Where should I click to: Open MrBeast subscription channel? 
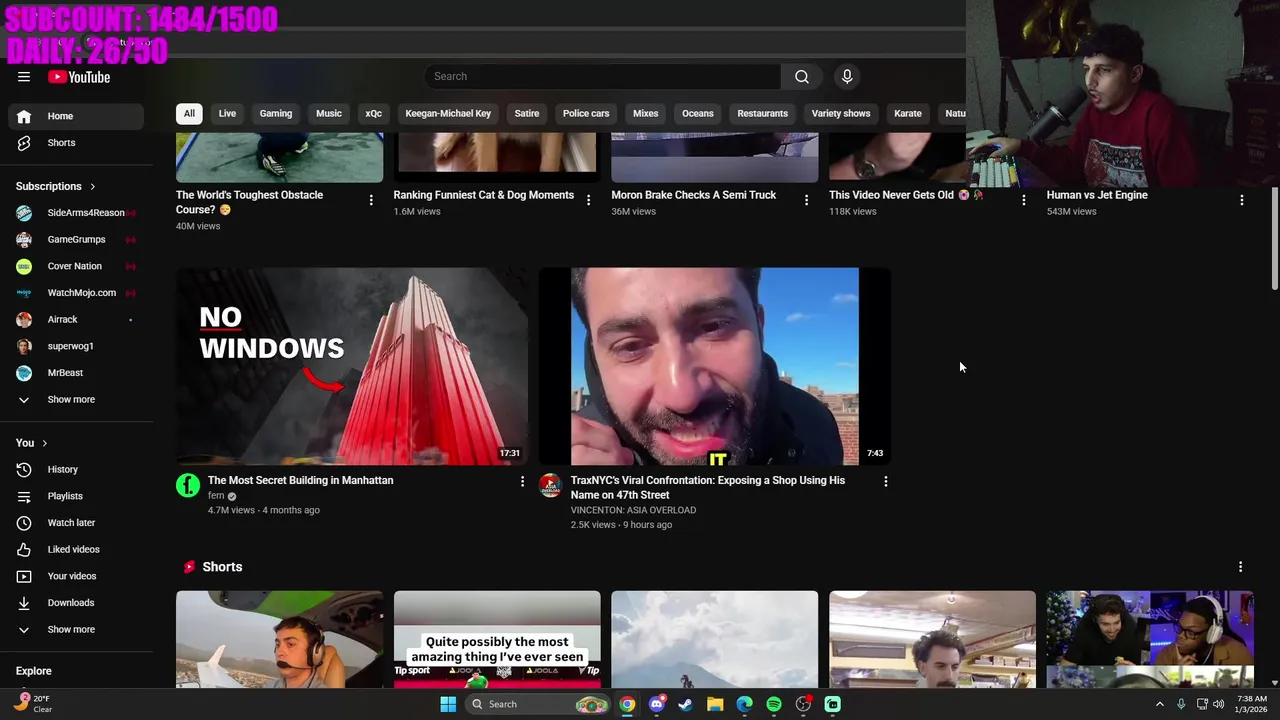point(76,373)
